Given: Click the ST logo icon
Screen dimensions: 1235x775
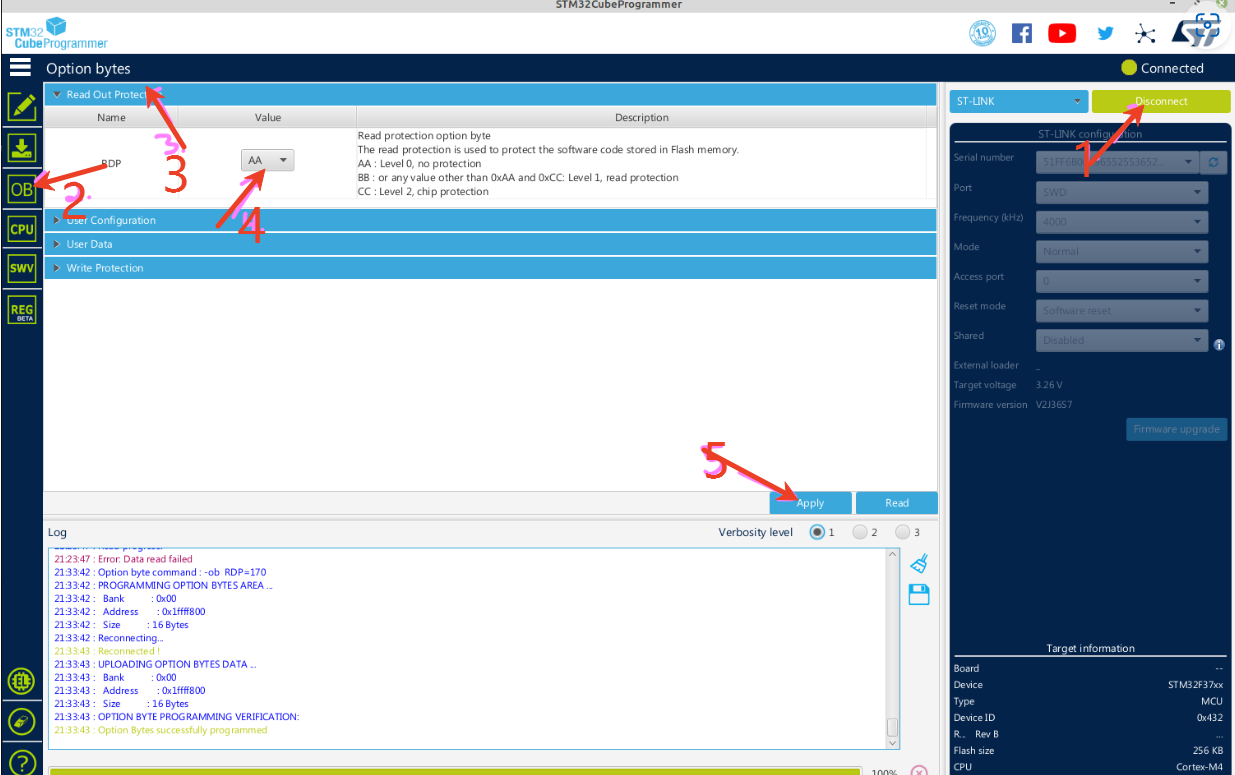Looking at the screenshot, I should (1195, 35).
